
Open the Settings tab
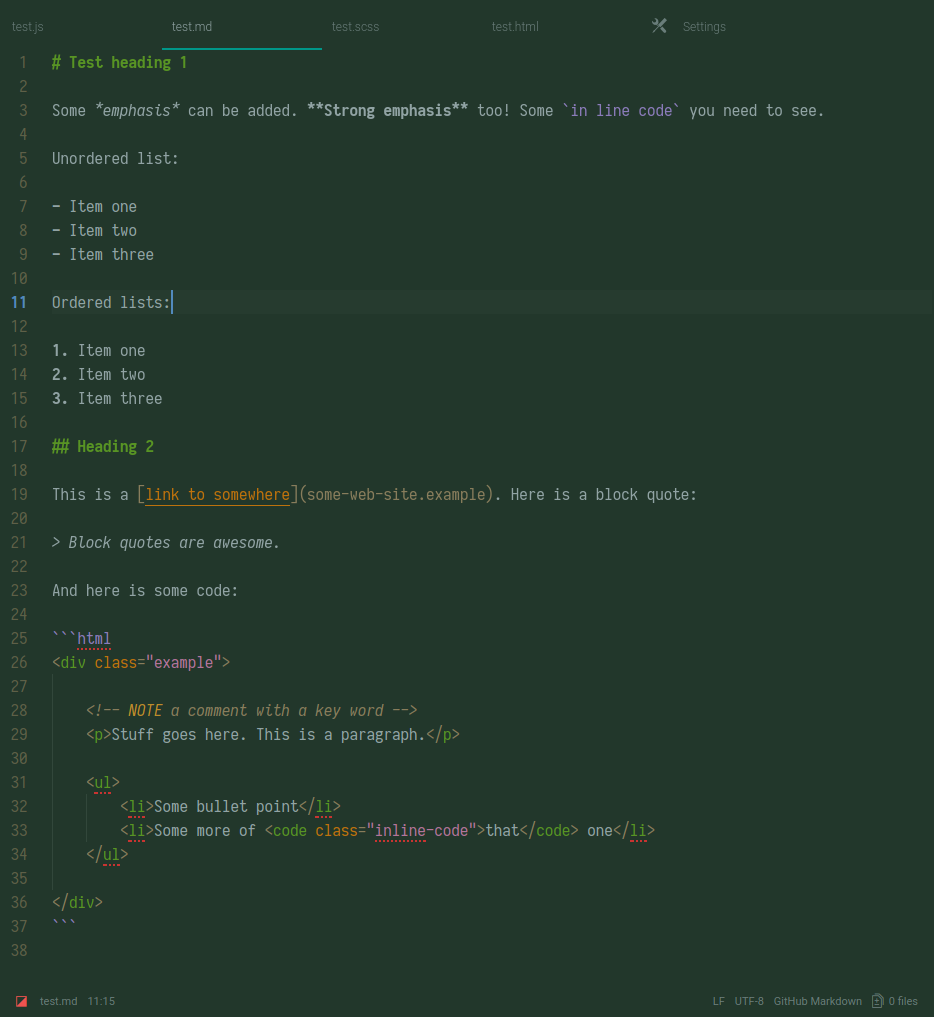point(704,27)
